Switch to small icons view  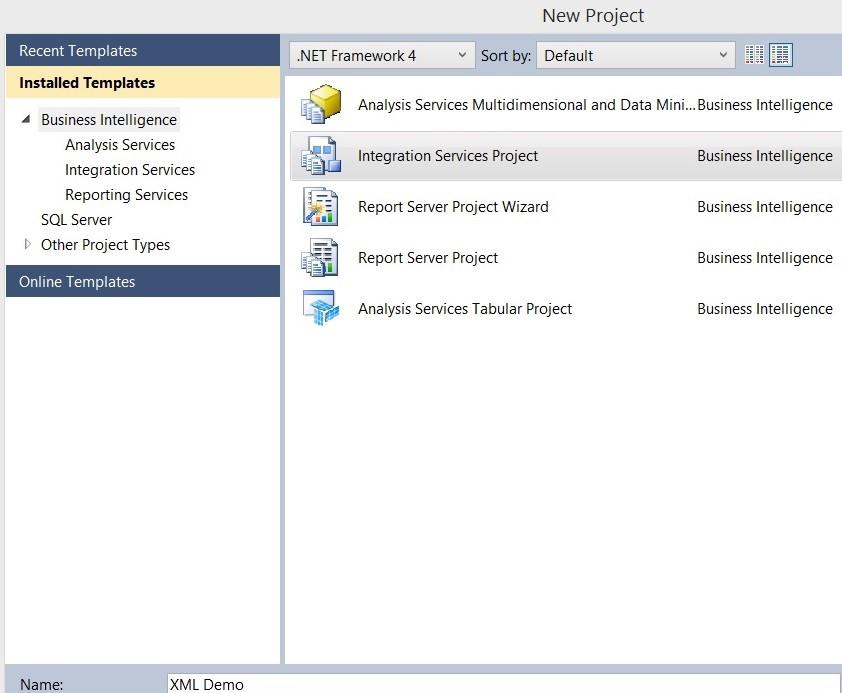click(x=754, y=55)
